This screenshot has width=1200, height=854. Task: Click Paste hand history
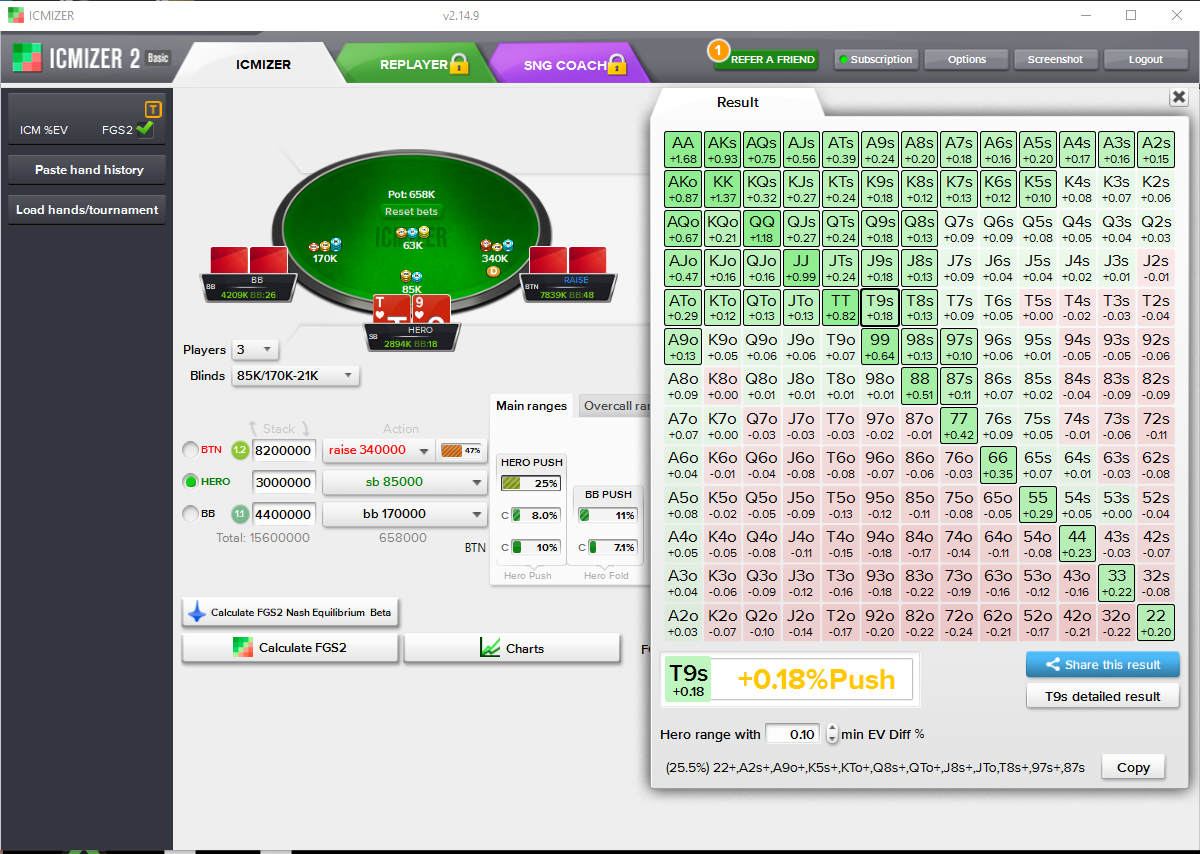pyautogui.click(x=89, y=170)
